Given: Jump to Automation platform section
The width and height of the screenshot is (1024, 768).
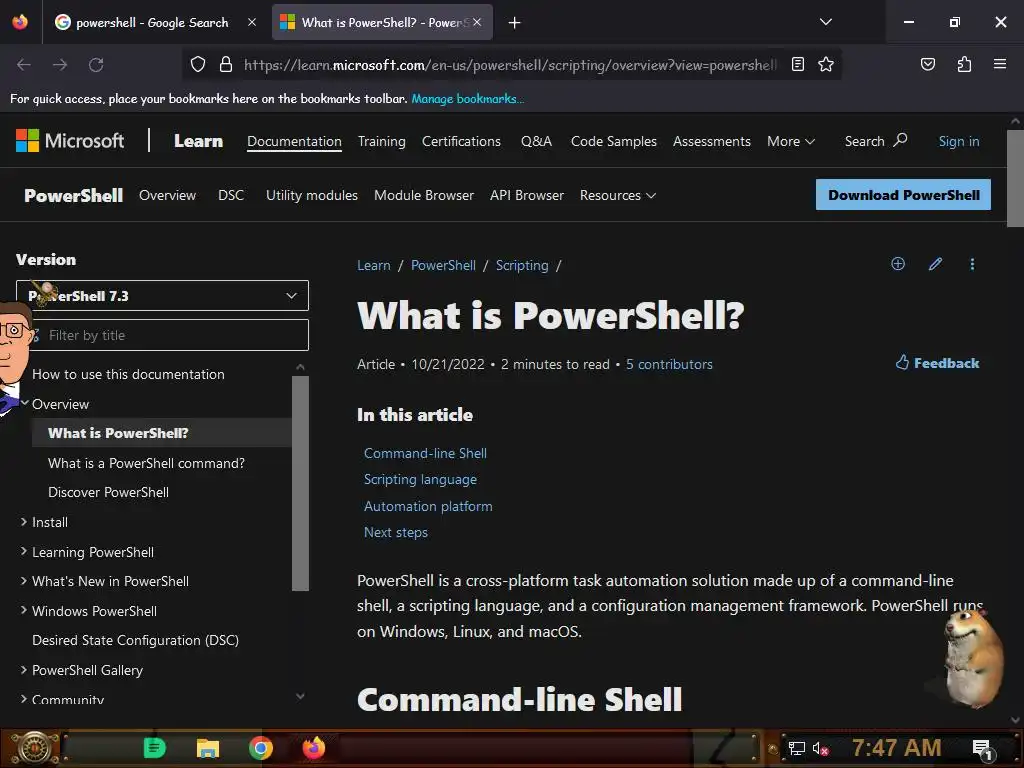Looking at the screenshot, I should click(428, 506).
